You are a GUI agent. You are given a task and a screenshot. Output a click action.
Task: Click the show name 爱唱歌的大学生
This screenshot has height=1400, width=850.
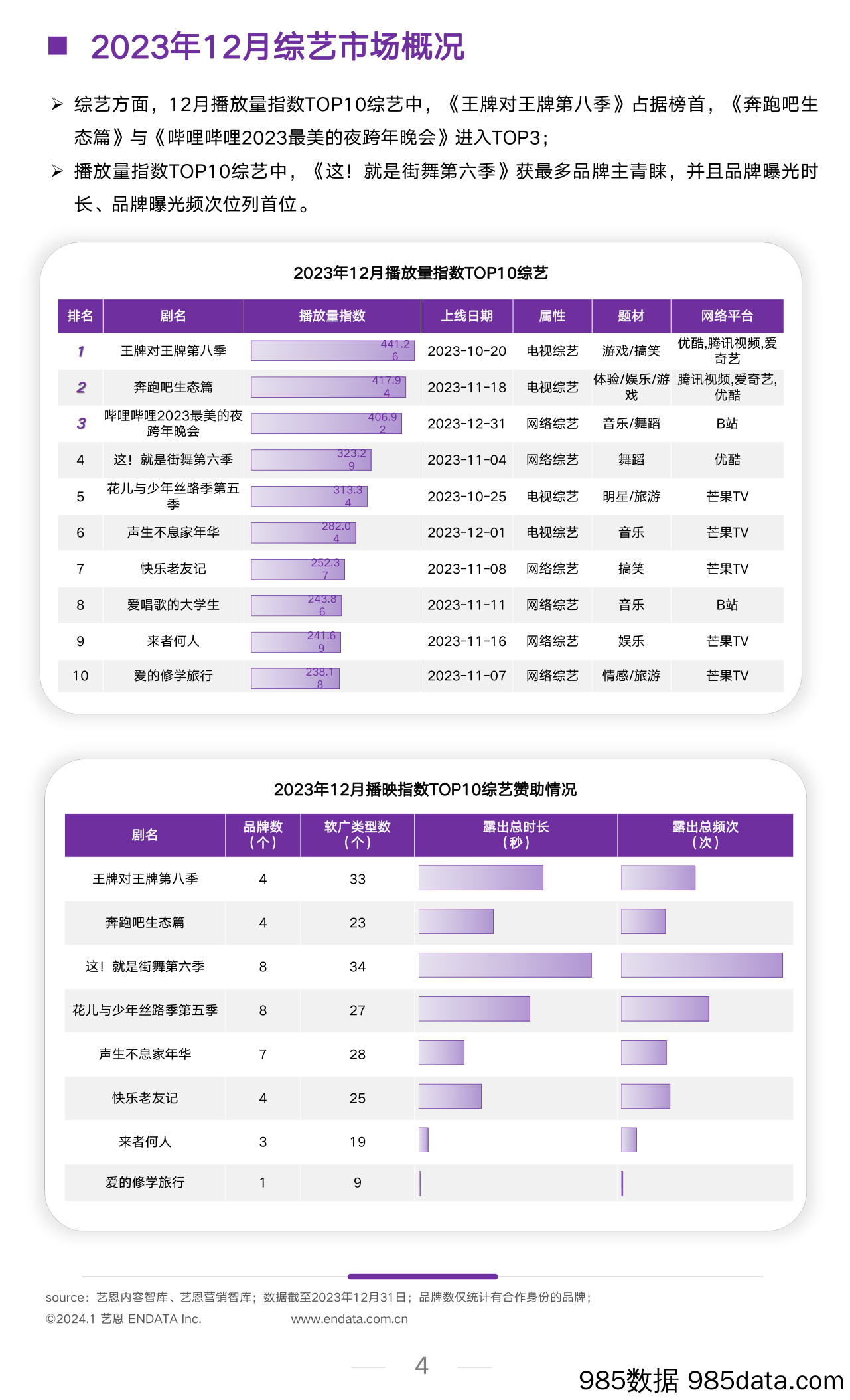pyautogui.click(x=173, y=605)
